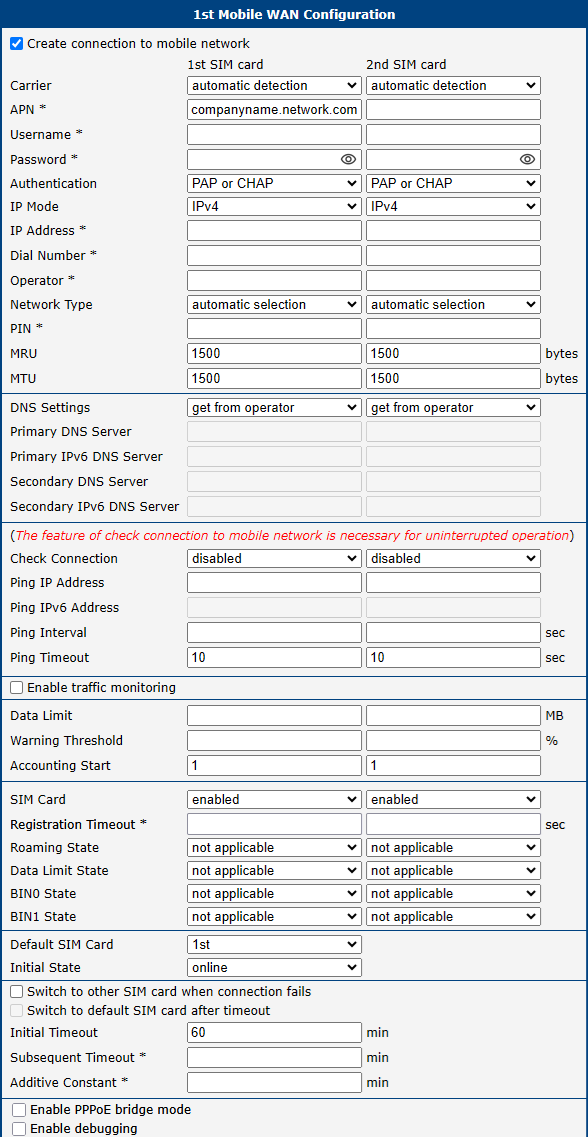Click 1st SIM Operator field
Image resolution: width=588 pixels, height=1137 pixels.
point(274,280)
